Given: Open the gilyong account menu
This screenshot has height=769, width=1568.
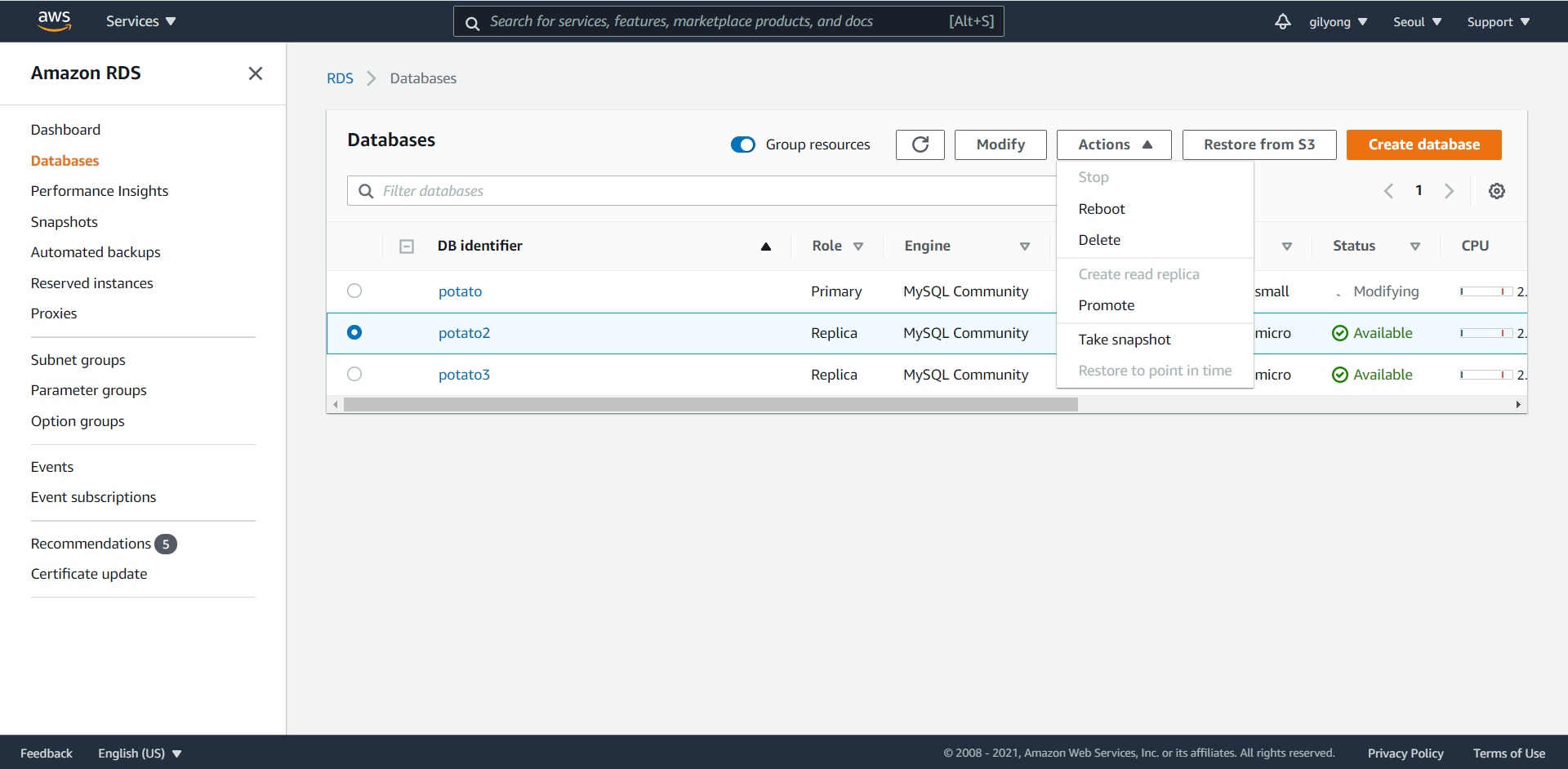Looking at the screenshot, I should click(x=1338, y=22).
